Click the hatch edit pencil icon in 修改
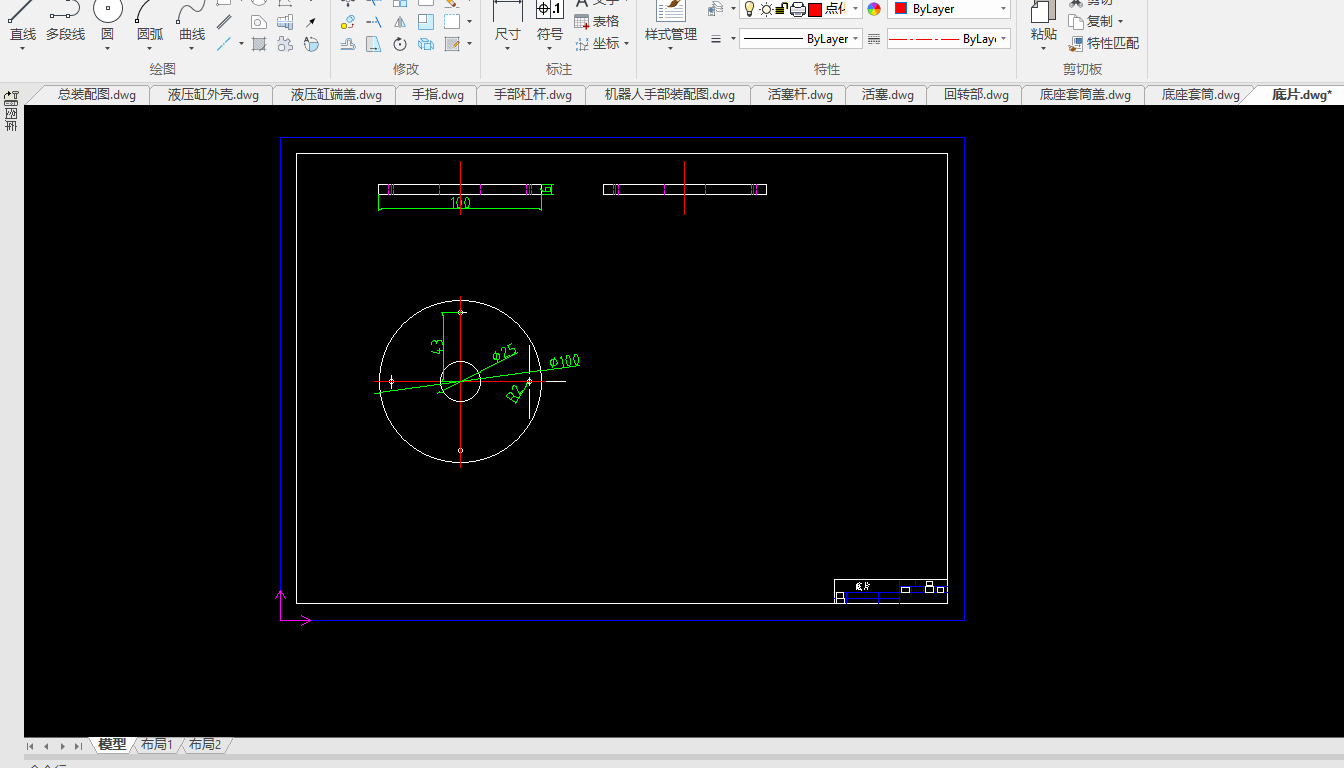This screenshot has height=768, width=1344. 452,44
